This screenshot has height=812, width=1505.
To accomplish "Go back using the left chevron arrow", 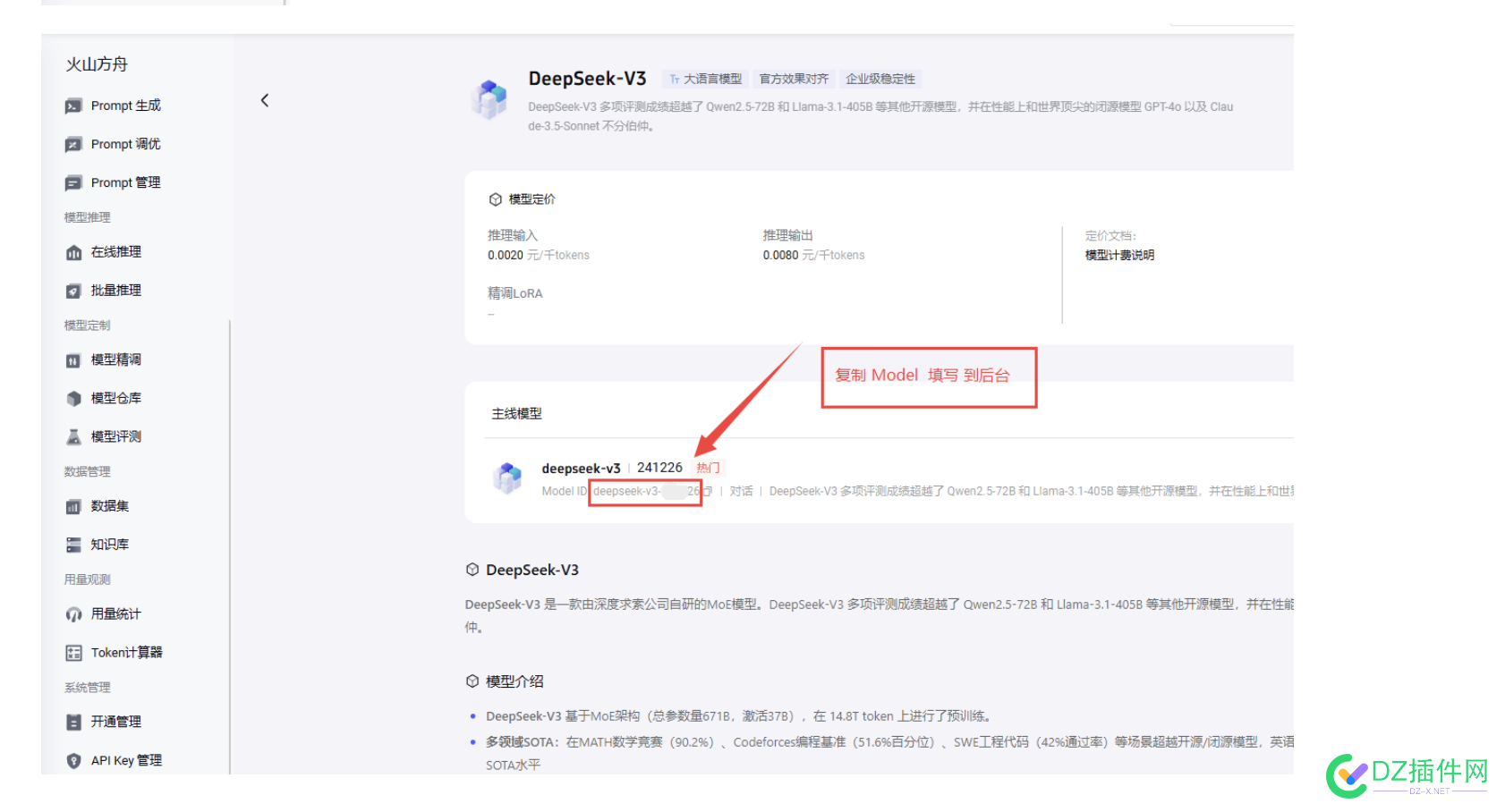I will point(265,100).
